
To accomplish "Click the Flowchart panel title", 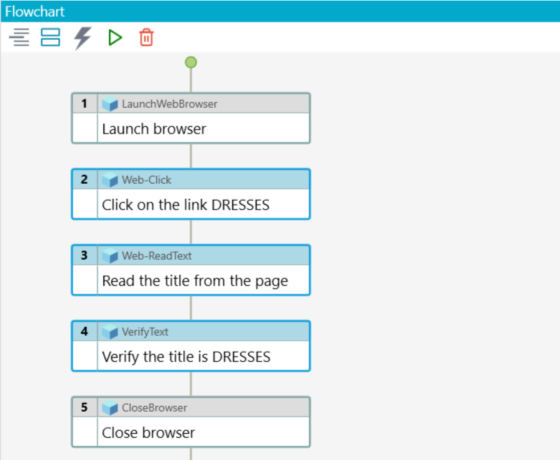I will pos(35,12).
